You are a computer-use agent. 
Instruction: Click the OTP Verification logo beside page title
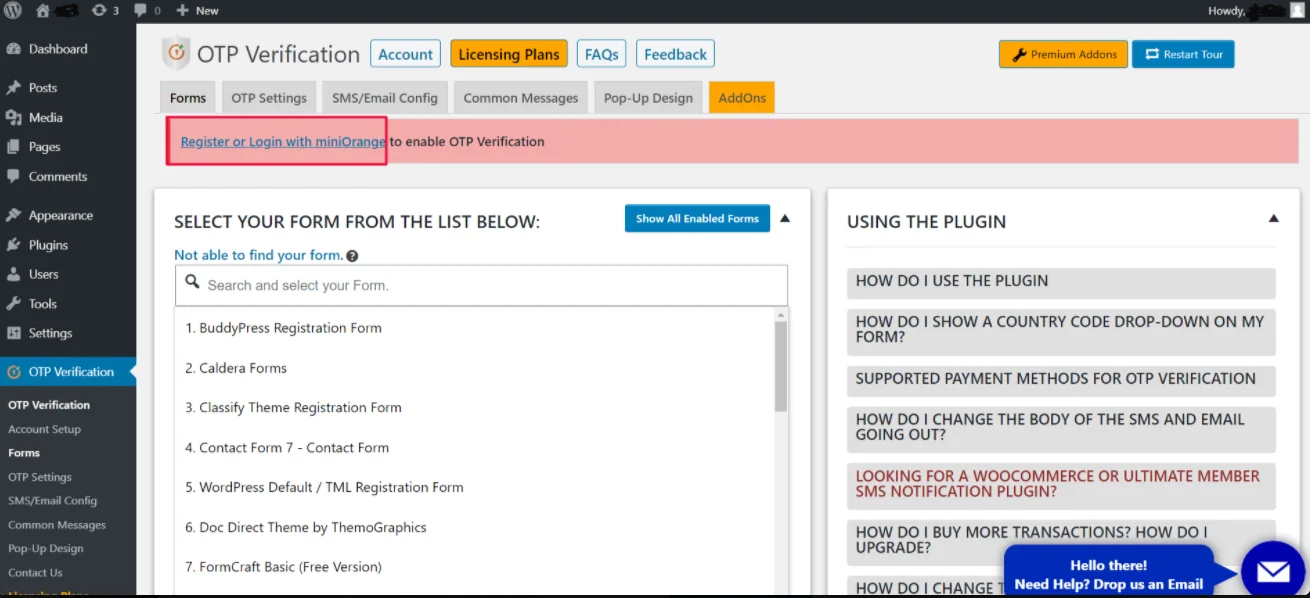click(x=176, y=54)
